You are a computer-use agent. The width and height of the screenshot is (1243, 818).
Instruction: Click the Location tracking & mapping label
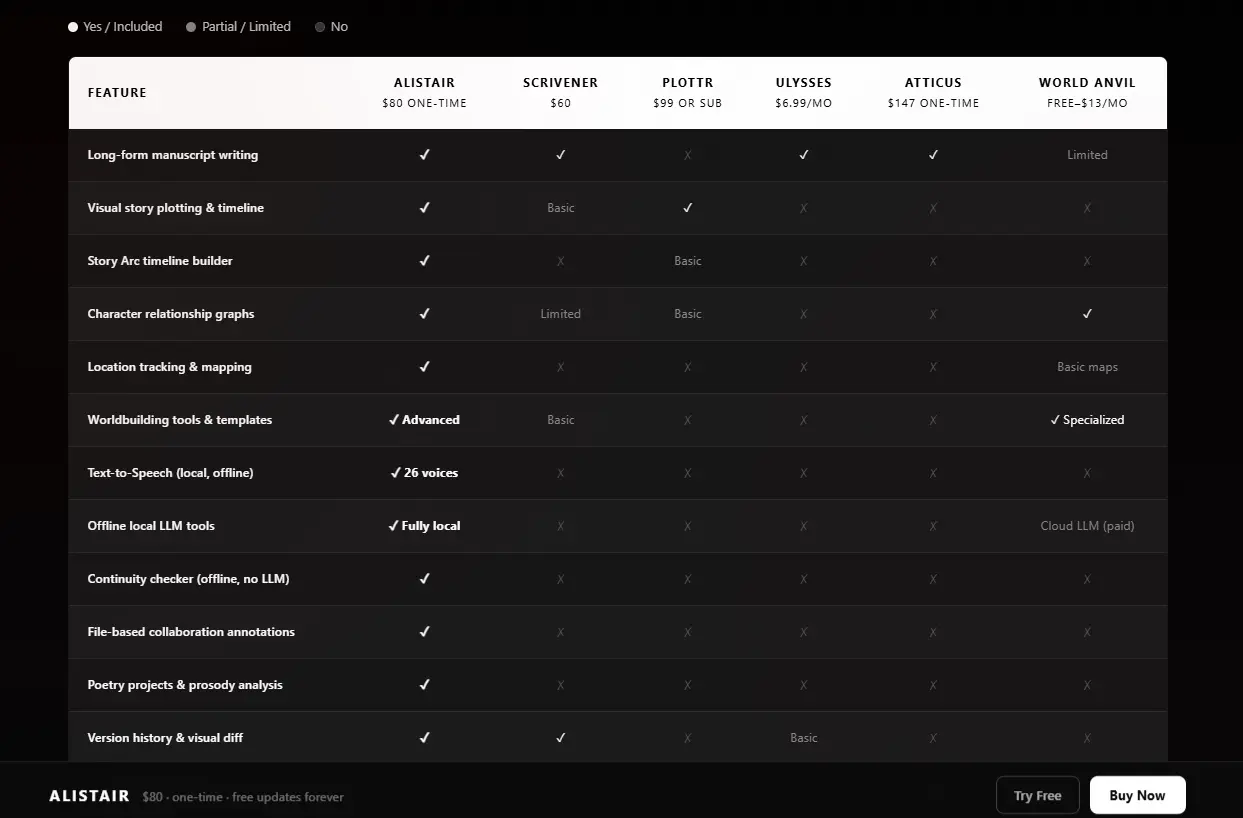[170, 367]
